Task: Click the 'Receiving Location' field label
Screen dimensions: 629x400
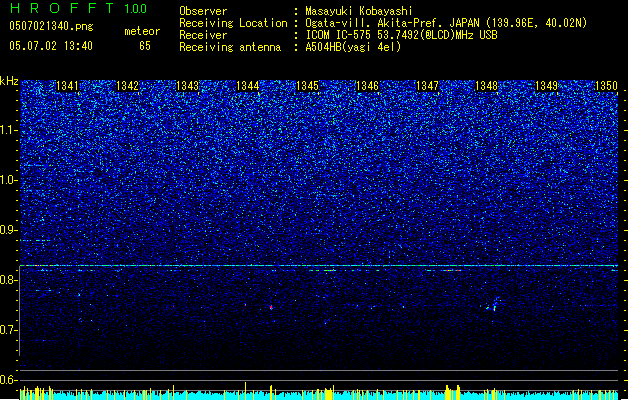Action: coord(233,23)
